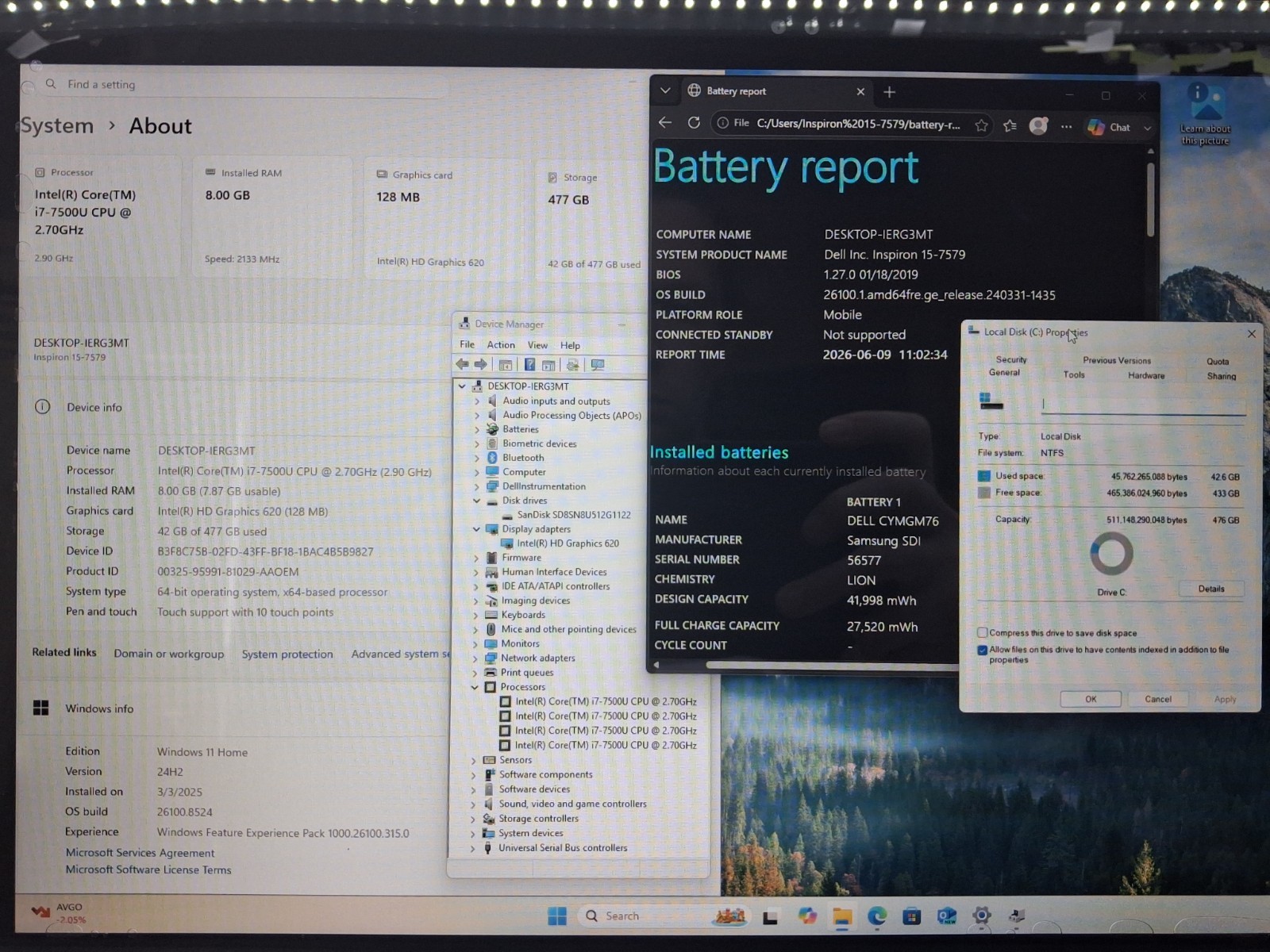Click the Battery report vertical scrollbar
1270x952 pixels.
click(x=1150, y=199)
